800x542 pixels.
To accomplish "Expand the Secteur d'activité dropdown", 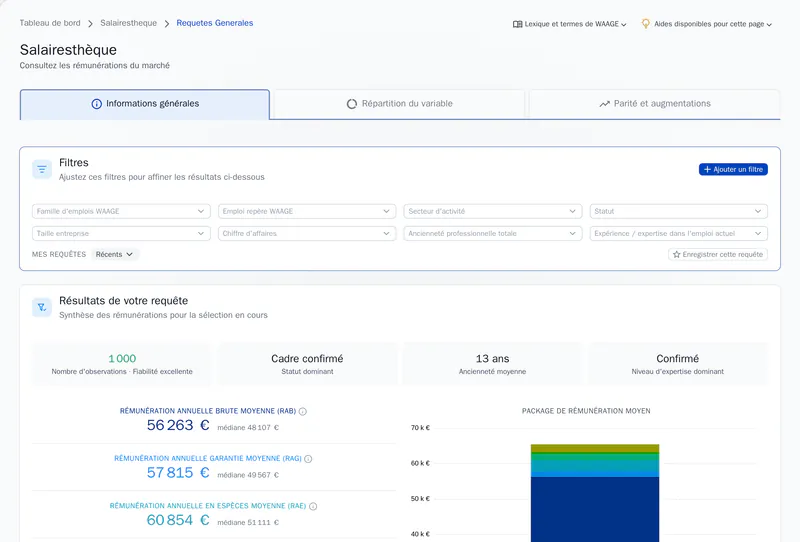I will click(492, 211).
